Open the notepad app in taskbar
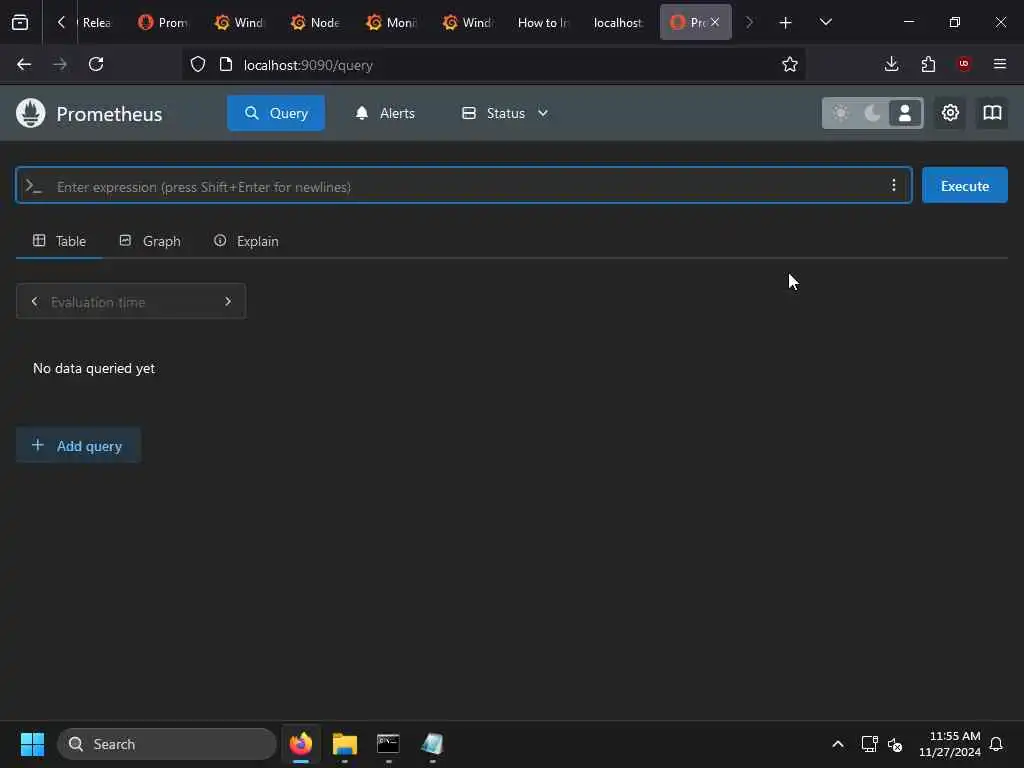Screen dimensions: 1024x768 [432, 744]
